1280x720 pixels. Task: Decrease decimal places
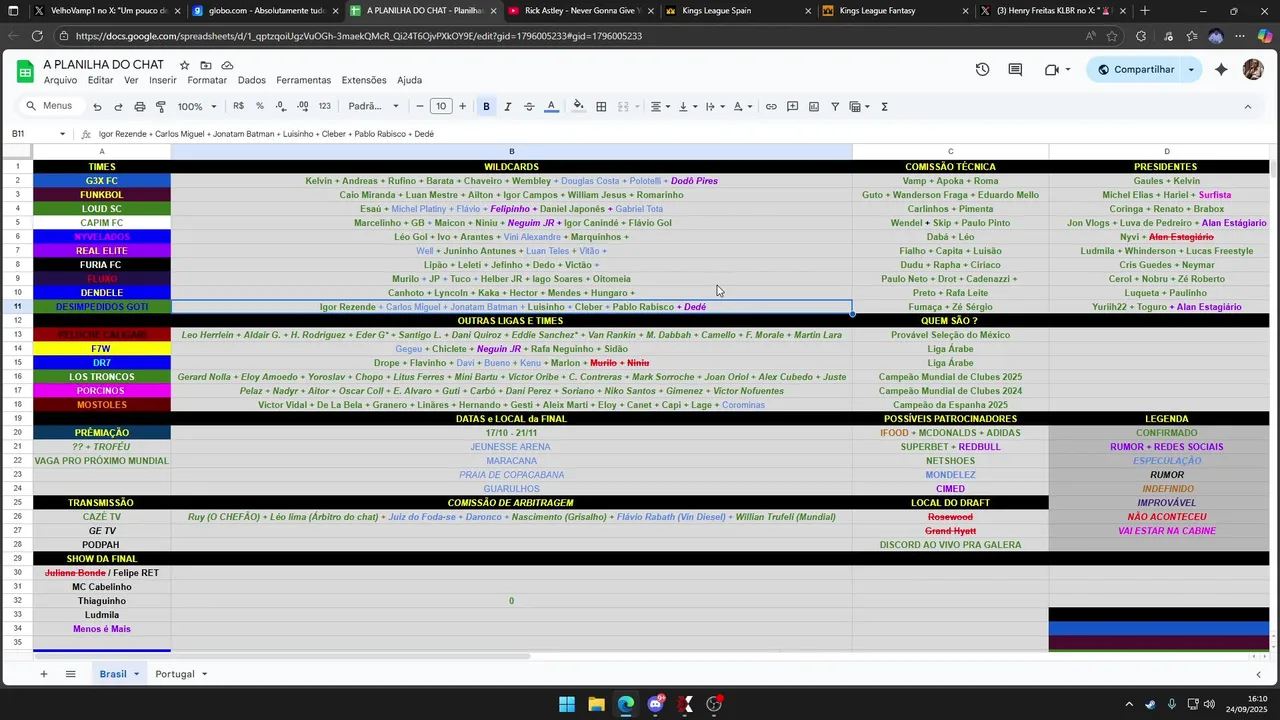[x=281, y=106]
